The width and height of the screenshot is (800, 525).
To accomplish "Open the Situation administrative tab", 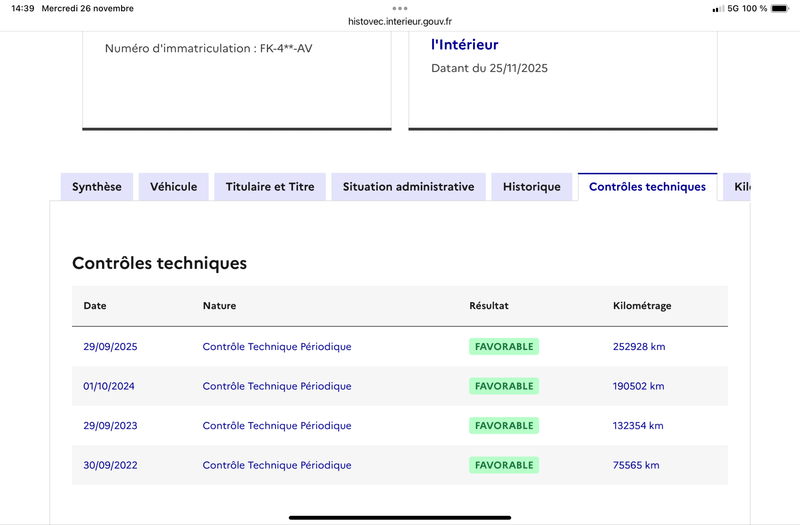I will click(408, 187).
